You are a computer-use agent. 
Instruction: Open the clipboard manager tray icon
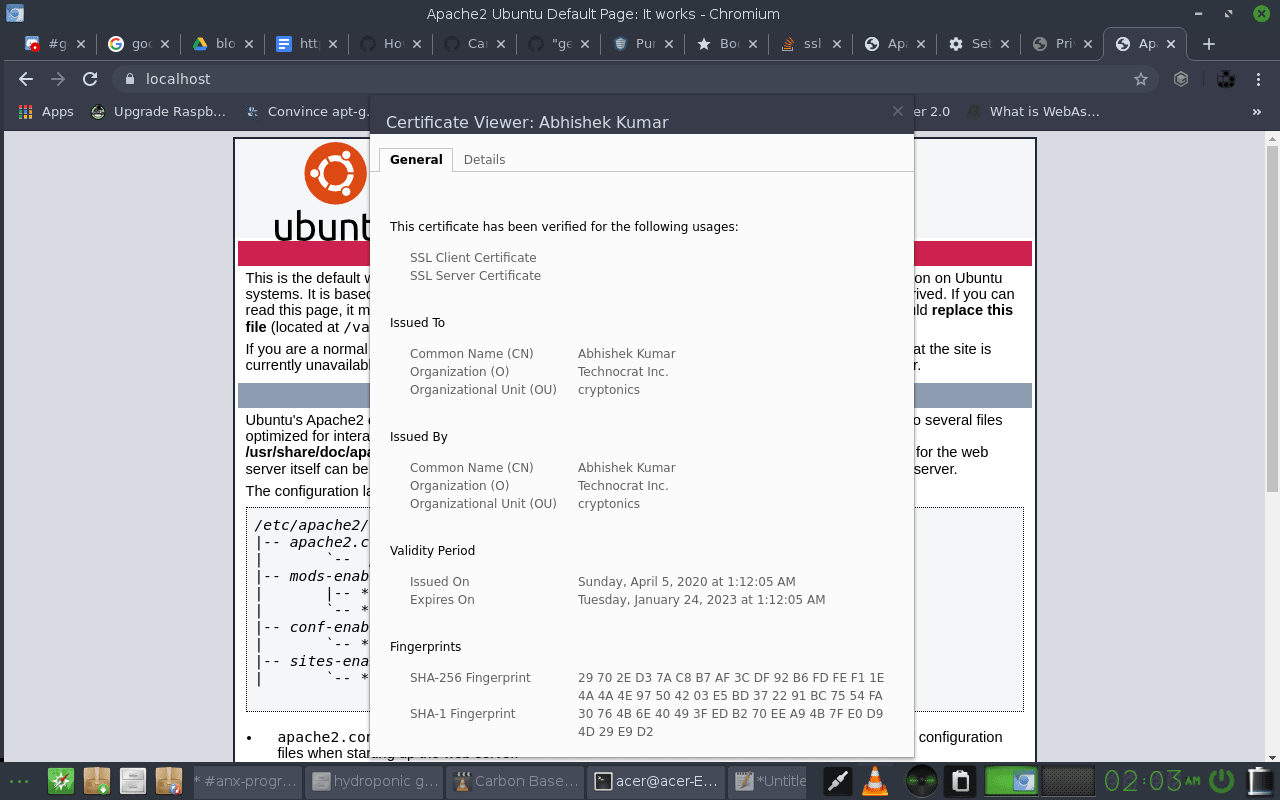point(961,781)
